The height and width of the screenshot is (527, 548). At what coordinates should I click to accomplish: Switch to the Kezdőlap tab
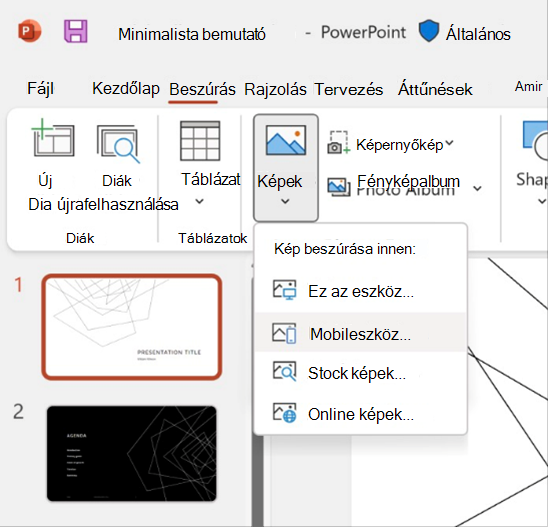(x=126, y=88)
